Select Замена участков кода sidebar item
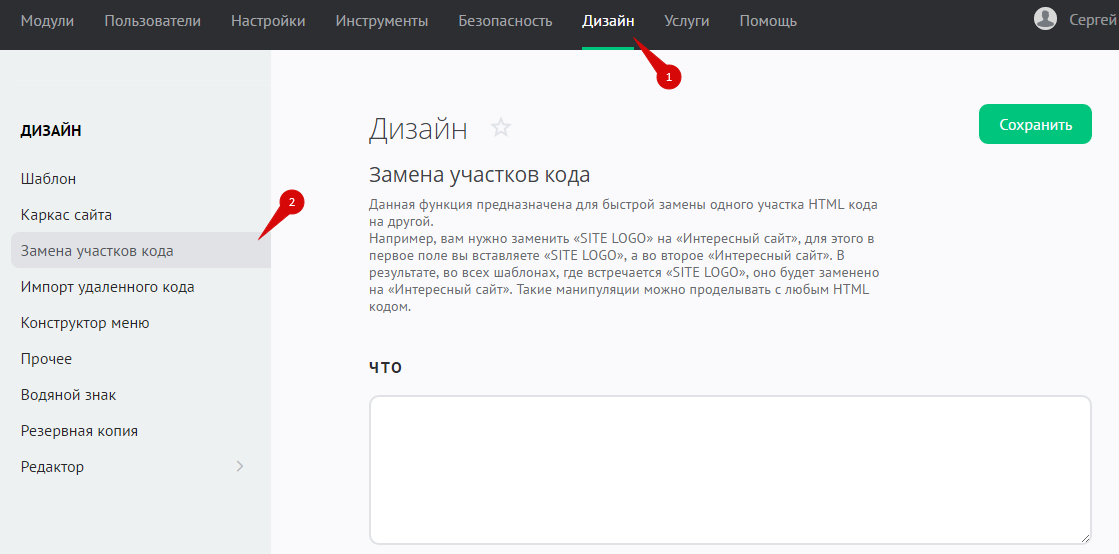1119x554 pixels. click(x=97, y=251)
